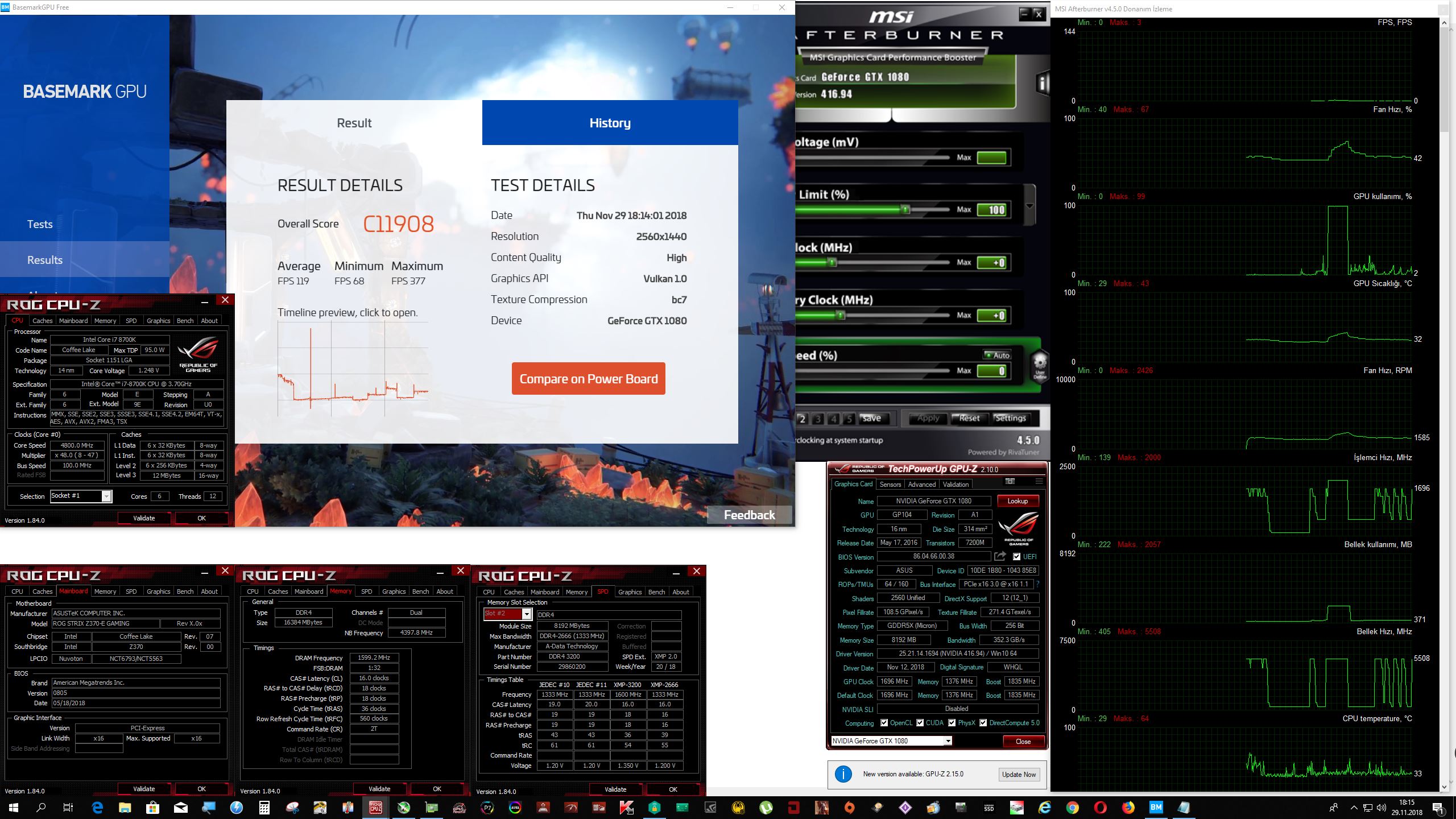The width and height of the screenshot is (1456, 819).
Task: Open Microsoft Edge from the taskbar
Action: click(97, 807)
